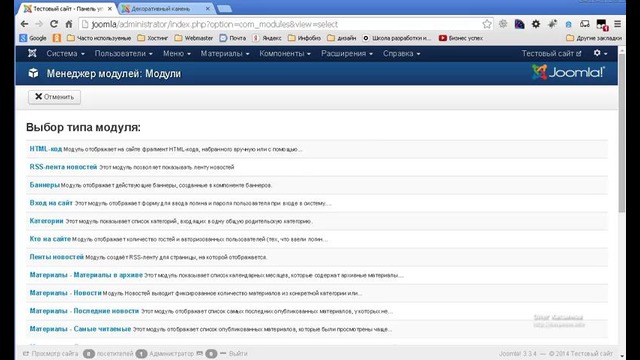Open the Материалы menu
Screen dimensions: 640x360
pos(224,53)
